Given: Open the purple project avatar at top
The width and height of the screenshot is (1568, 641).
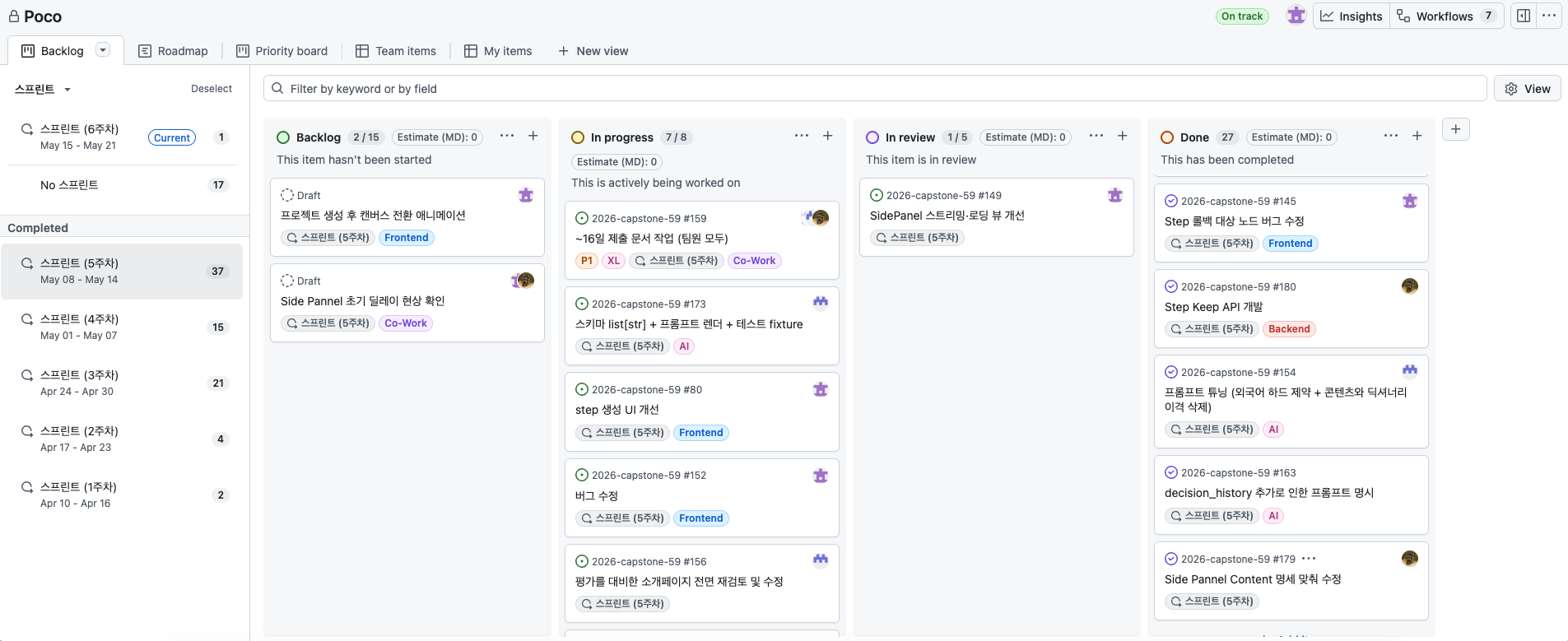Looking at the screenshot, I should [1296, 16].
